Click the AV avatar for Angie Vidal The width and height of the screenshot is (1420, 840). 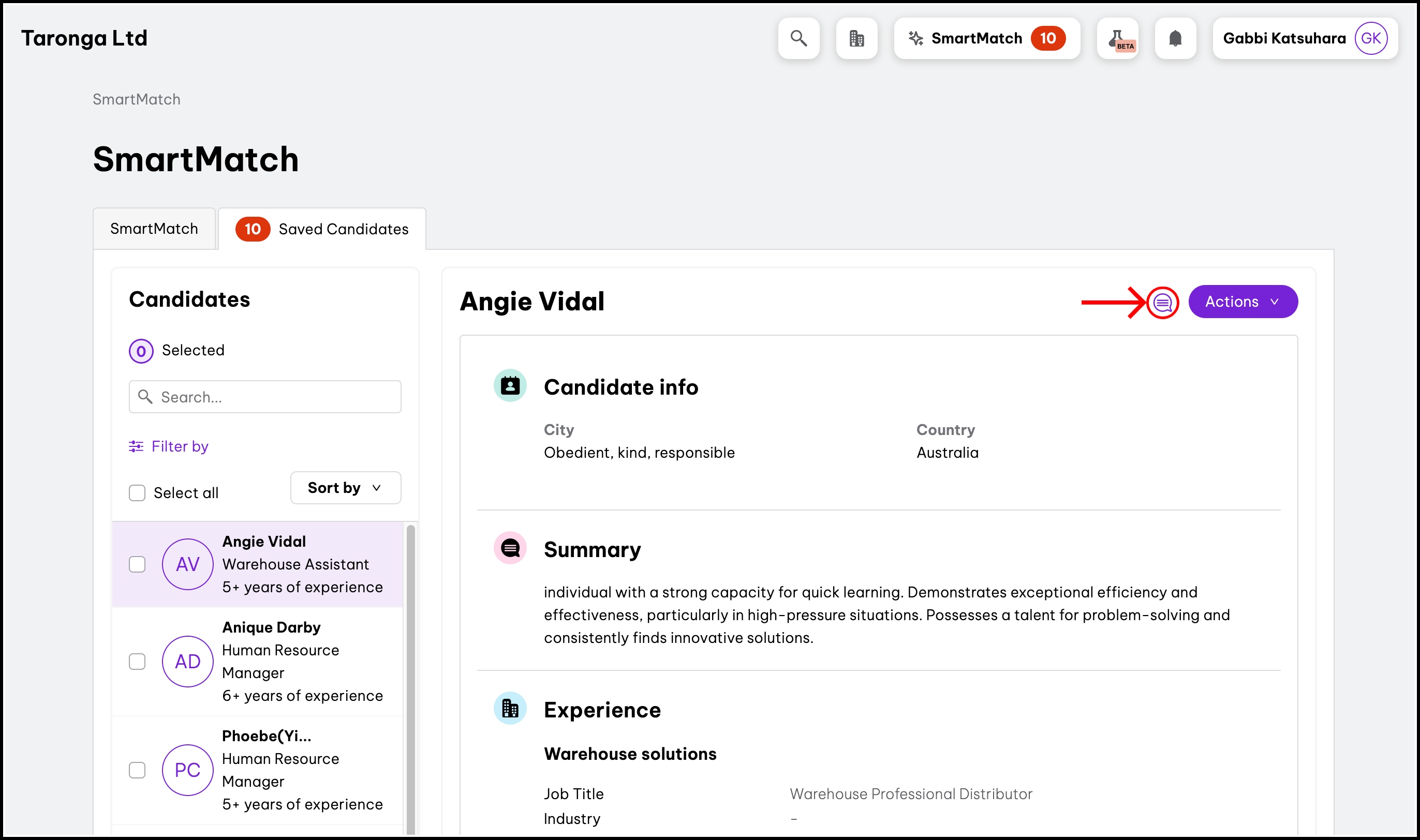point(188,564)
